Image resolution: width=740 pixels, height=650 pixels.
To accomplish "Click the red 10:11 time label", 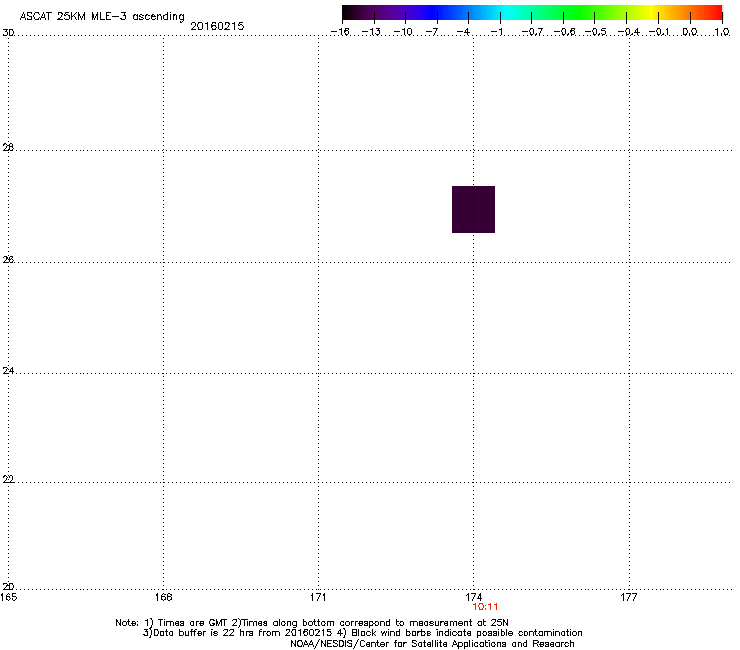I will pos(486,607).
